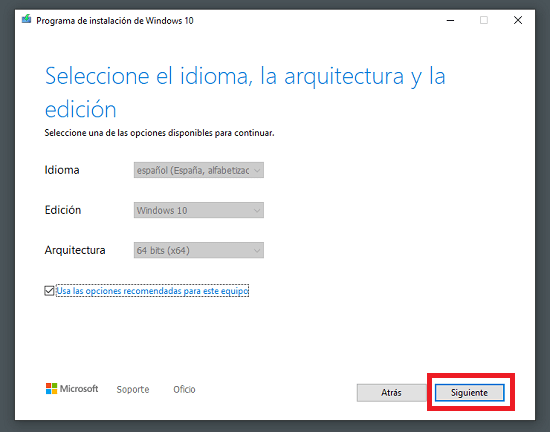This screenshot has height=432, width=550.
Task: Click the Idioma label
Action: click(62, 170)
